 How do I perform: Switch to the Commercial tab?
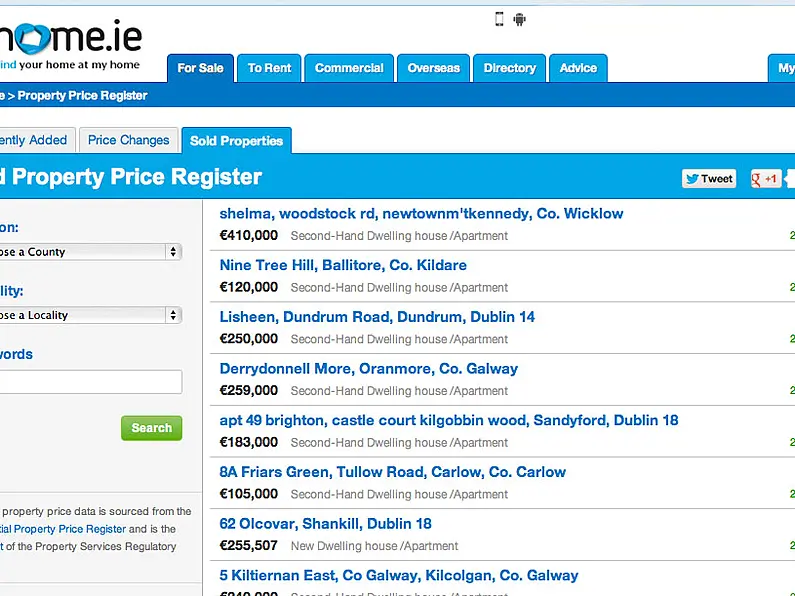349,68
